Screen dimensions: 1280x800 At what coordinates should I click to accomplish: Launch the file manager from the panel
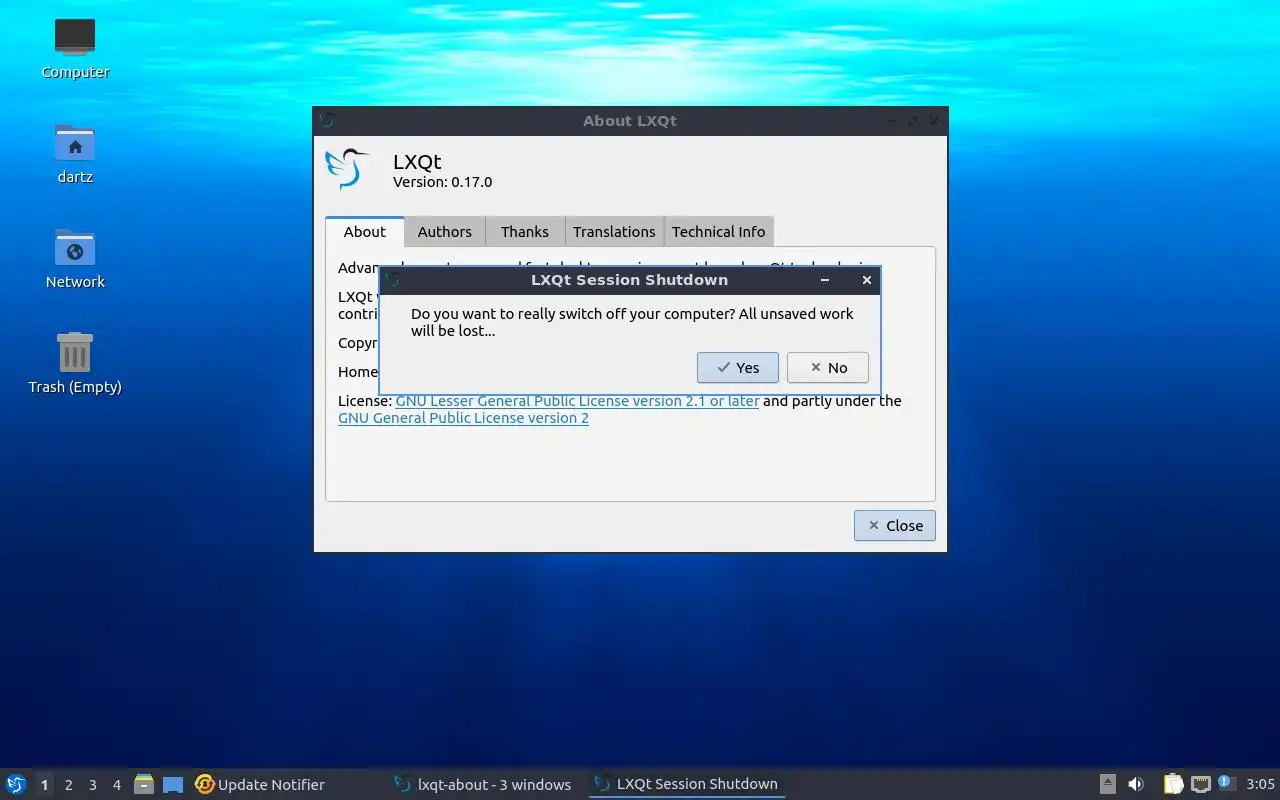click(x=144, y=785)
